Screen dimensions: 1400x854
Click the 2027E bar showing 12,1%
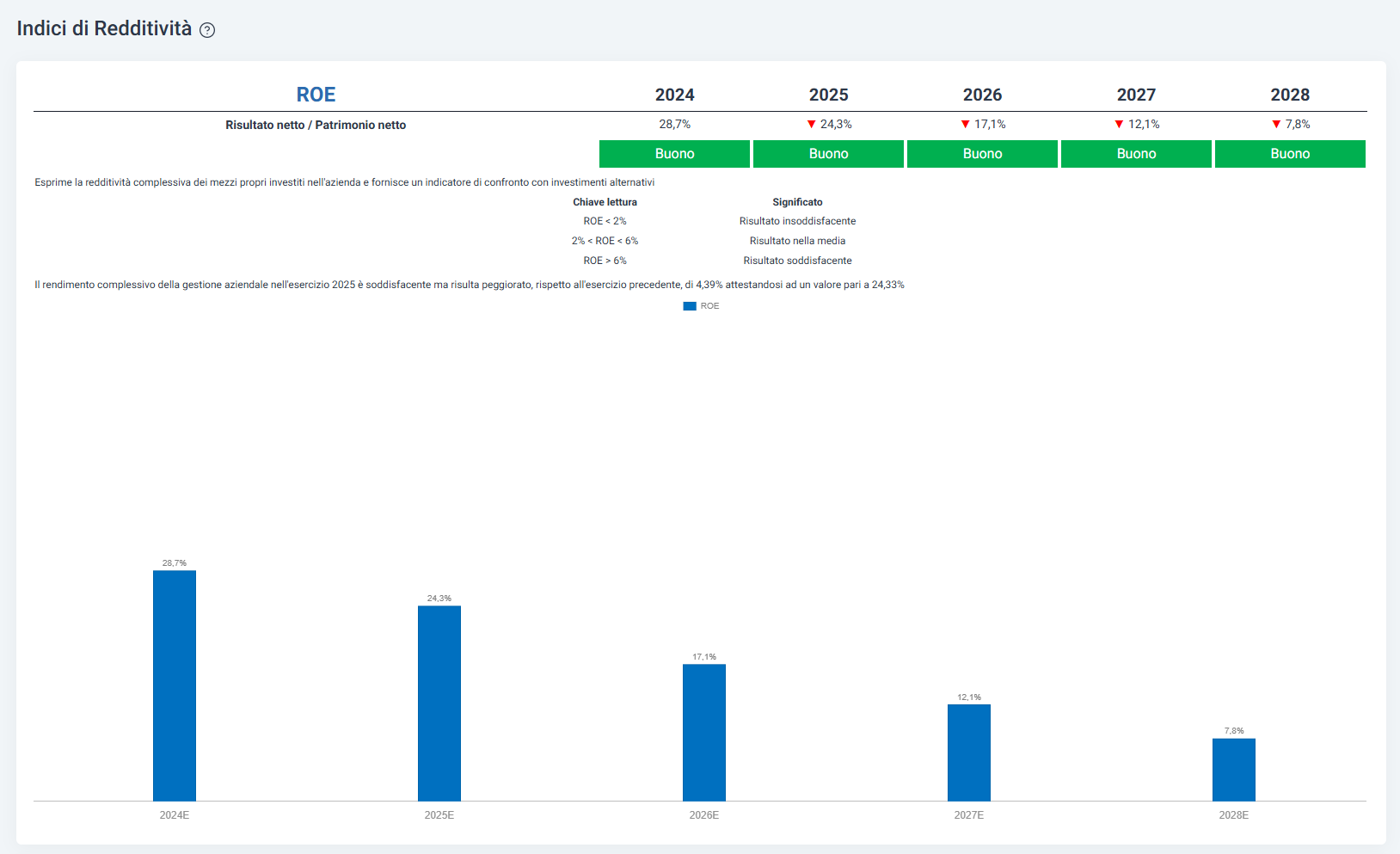969,753
